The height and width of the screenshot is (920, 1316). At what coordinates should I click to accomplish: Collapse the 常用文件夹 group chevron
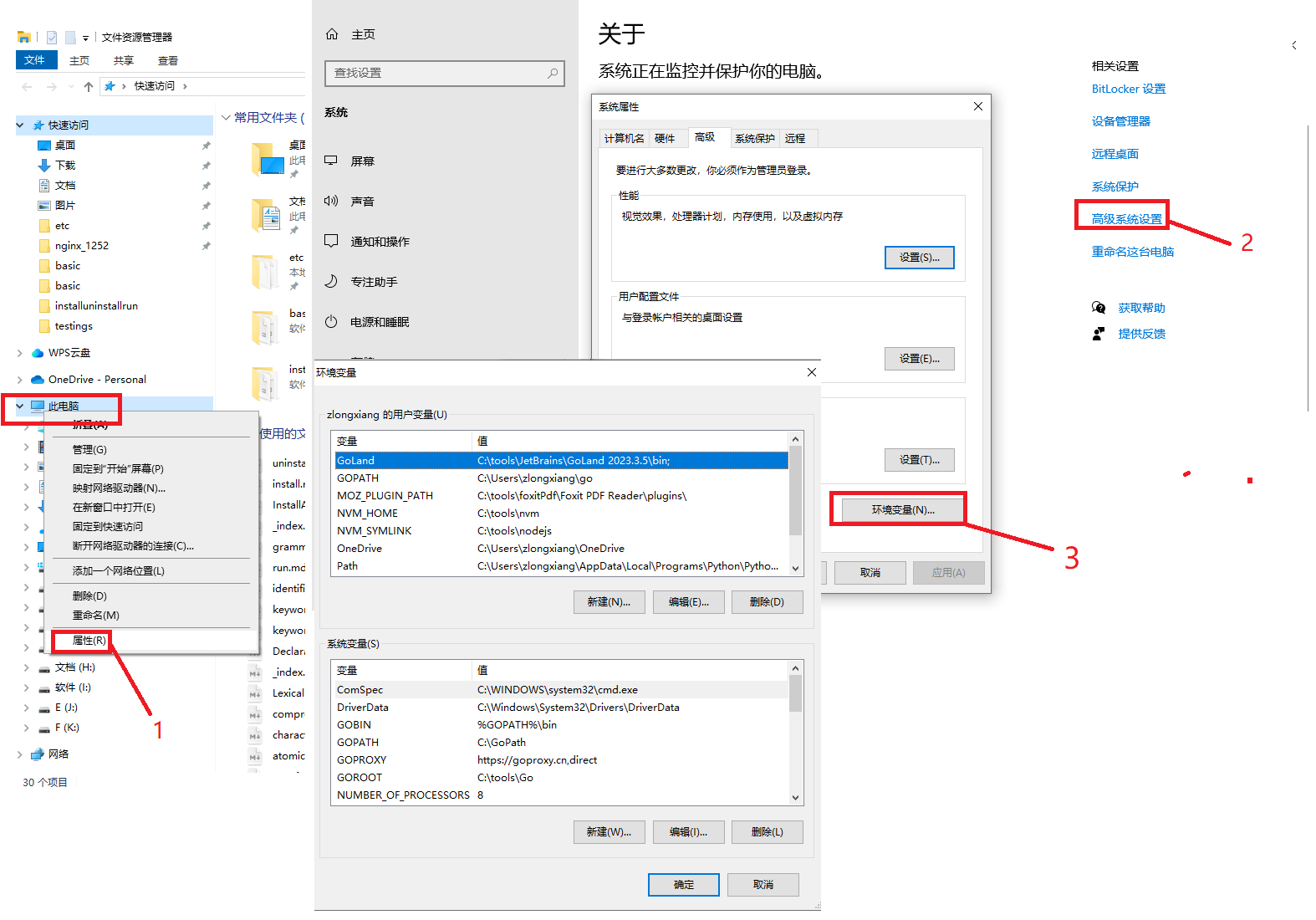click(x=226, y=118)
